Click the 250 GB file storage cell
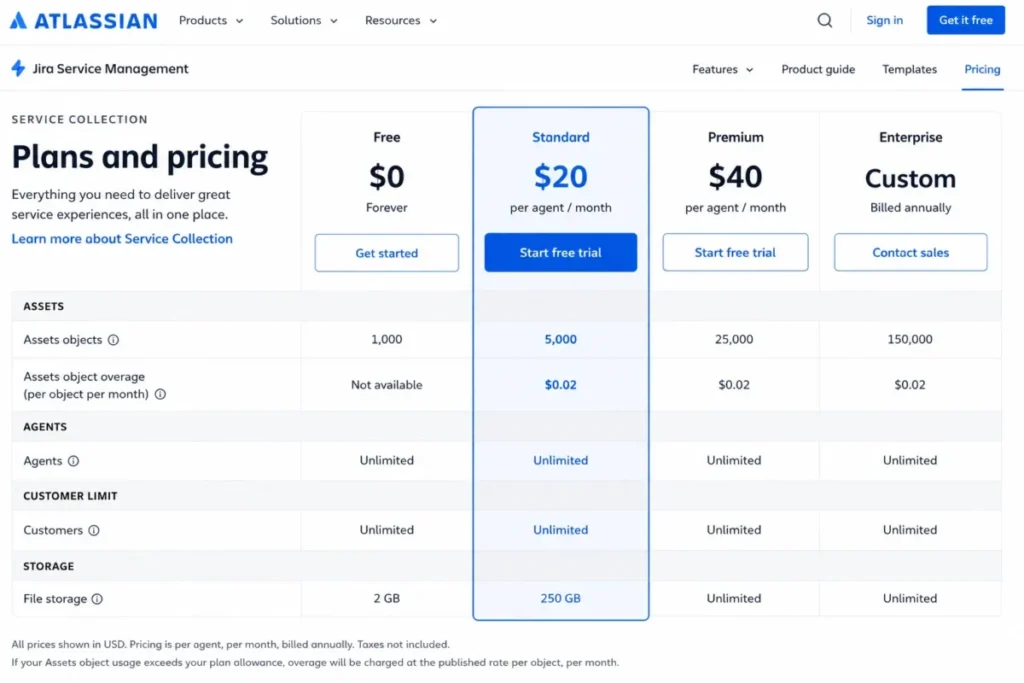 click(x=560, y=598)
